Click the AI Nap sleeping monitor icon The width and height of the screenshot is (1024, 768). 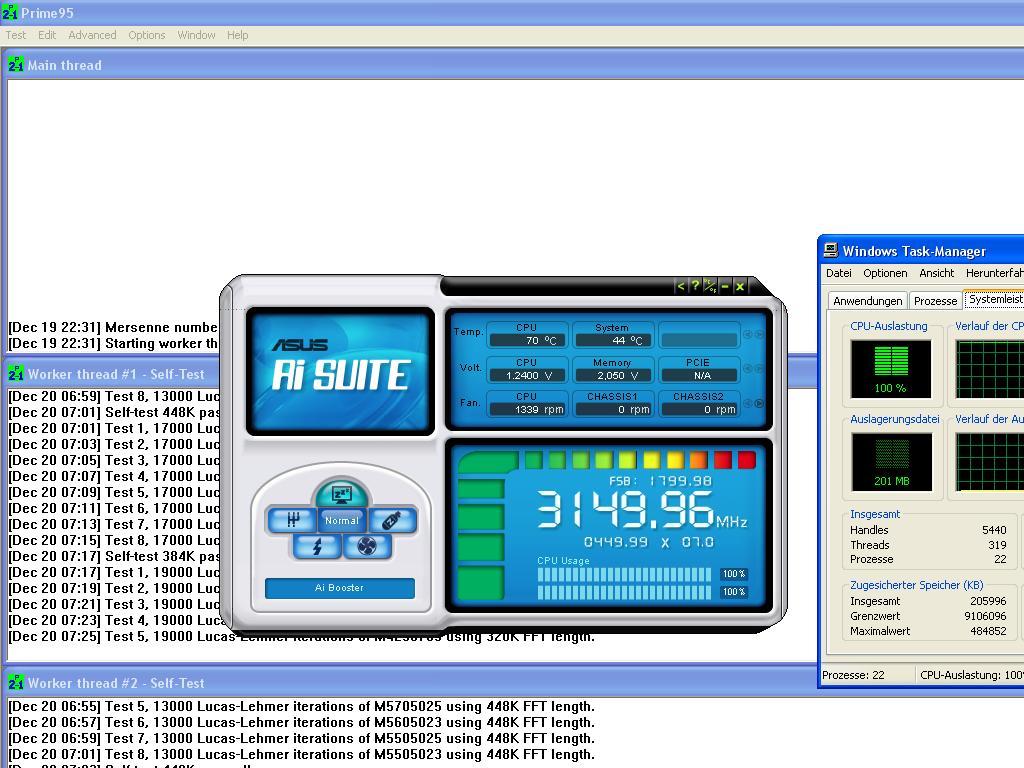(342, 494)
